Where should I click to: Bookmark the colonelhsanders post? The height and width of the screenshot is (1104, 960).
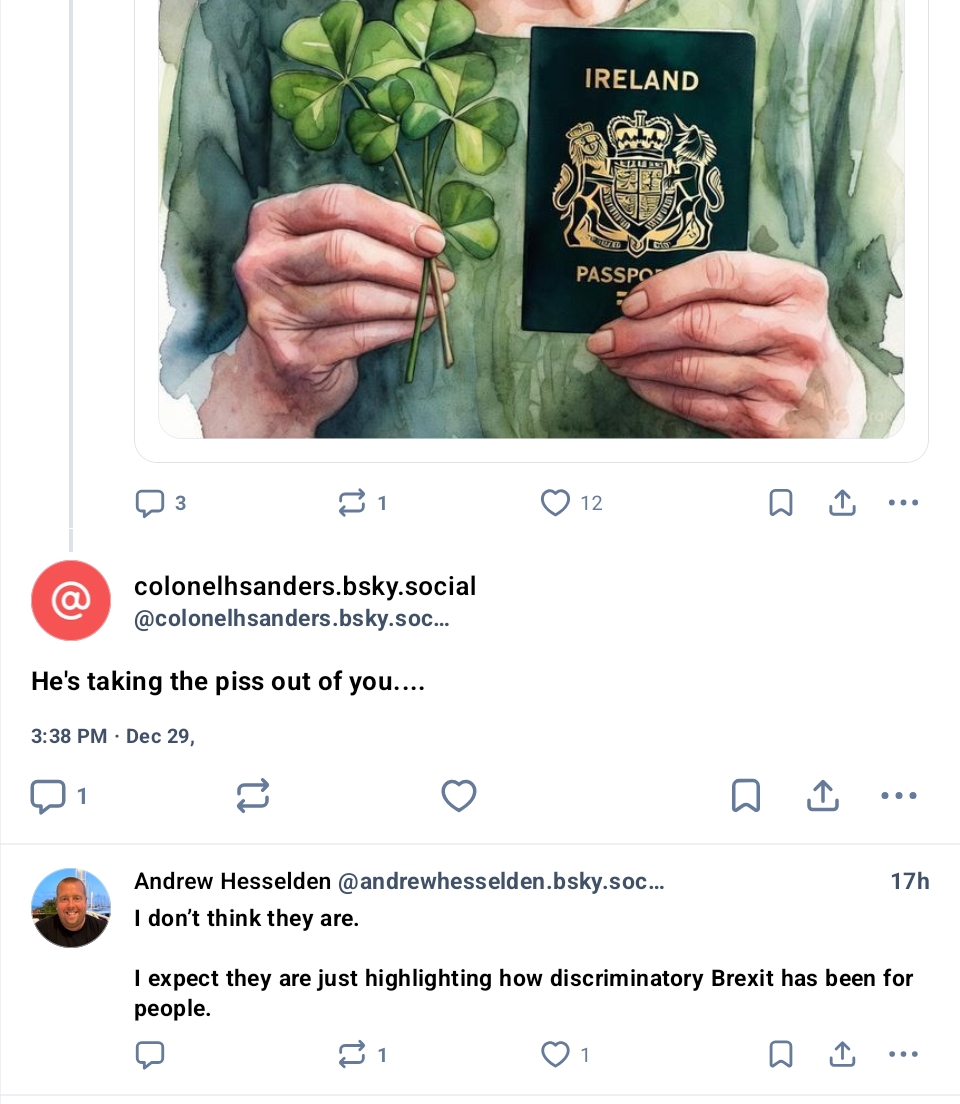click(x=746, y=796)
